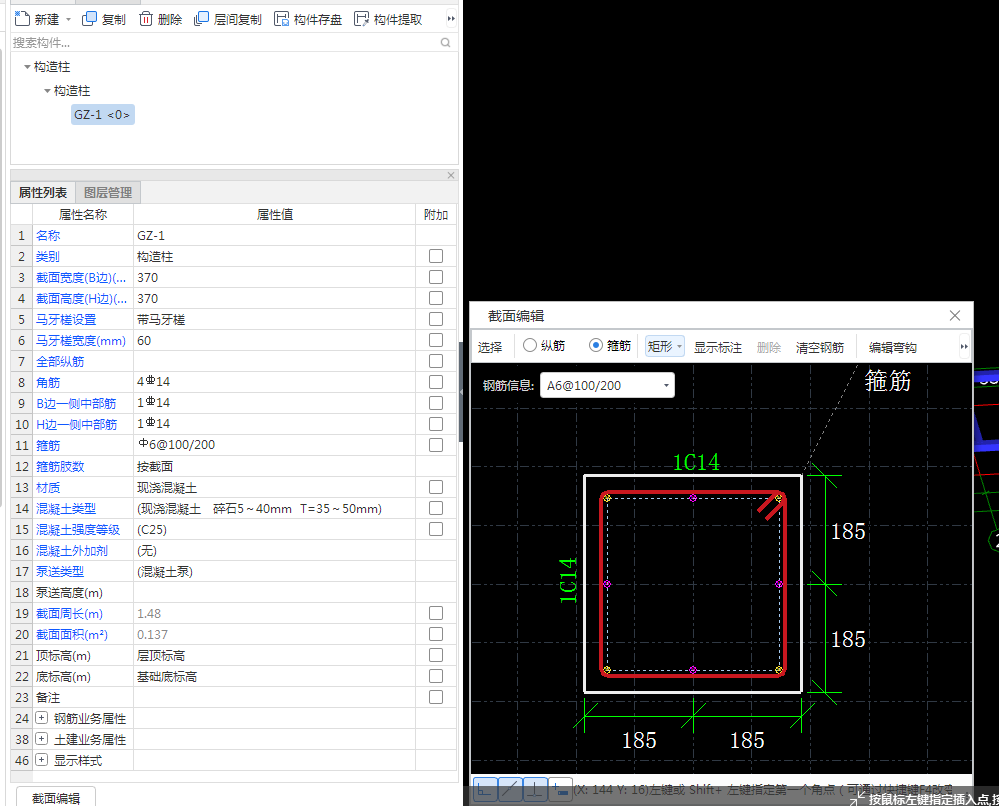The height and width of the screenshot is (806, 999).
Task: Click 清空钢筋 in the section editor toolbar
Action: (820, 347)
